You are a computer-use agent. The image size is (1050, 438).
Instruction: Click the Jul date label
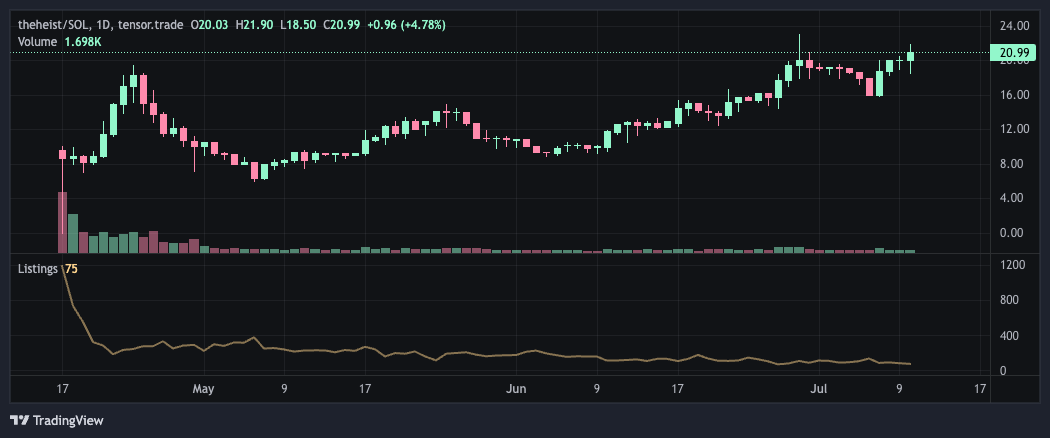[818, 388]
